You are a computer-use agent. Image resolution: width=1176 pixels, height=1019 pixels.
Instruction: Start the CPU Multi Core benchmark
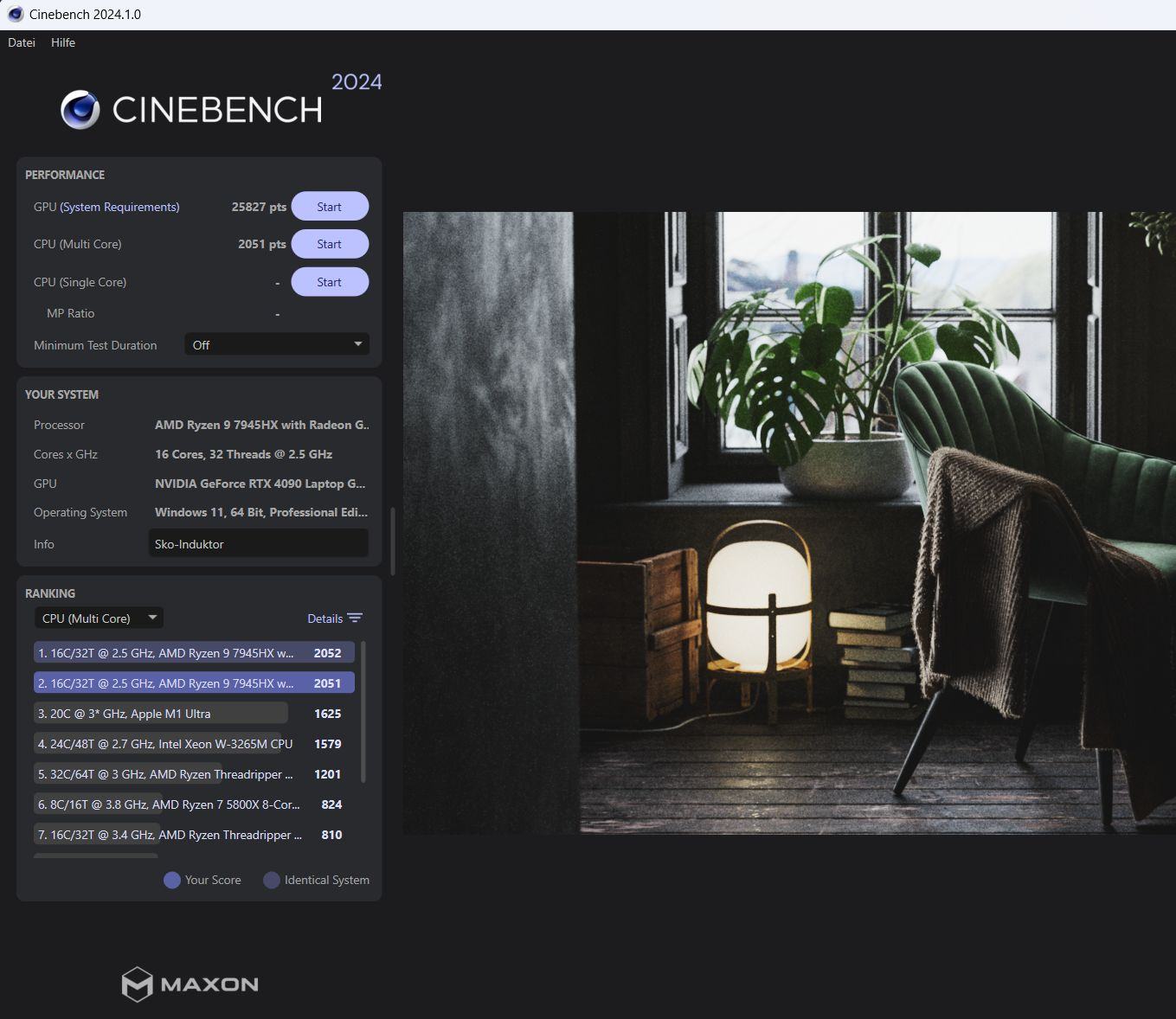click(x=330, y=244)
